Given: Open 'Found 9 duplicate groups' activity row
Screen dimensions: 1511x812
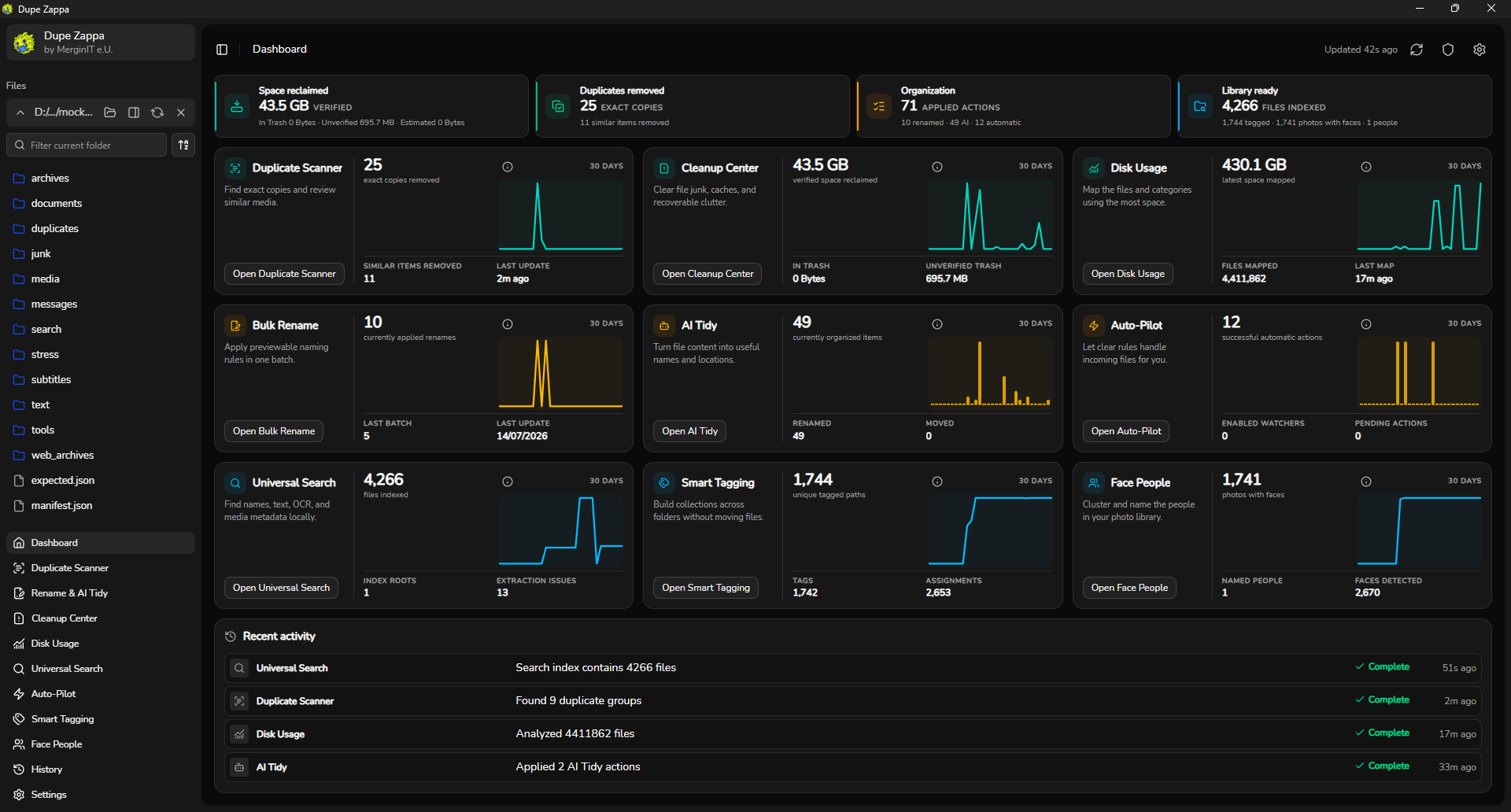Looking at the screenshot, I should [x=852, y=701].
